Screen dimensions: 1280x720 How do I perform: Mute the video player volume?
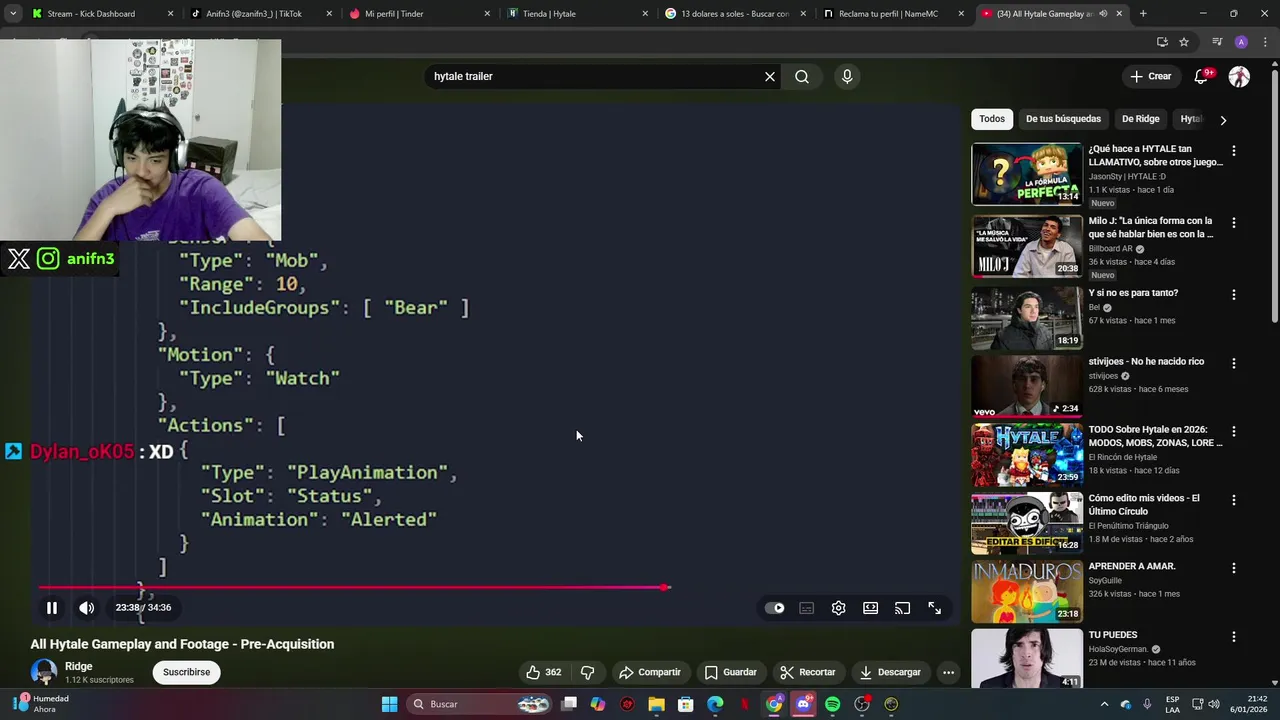[x=87, y=607]
